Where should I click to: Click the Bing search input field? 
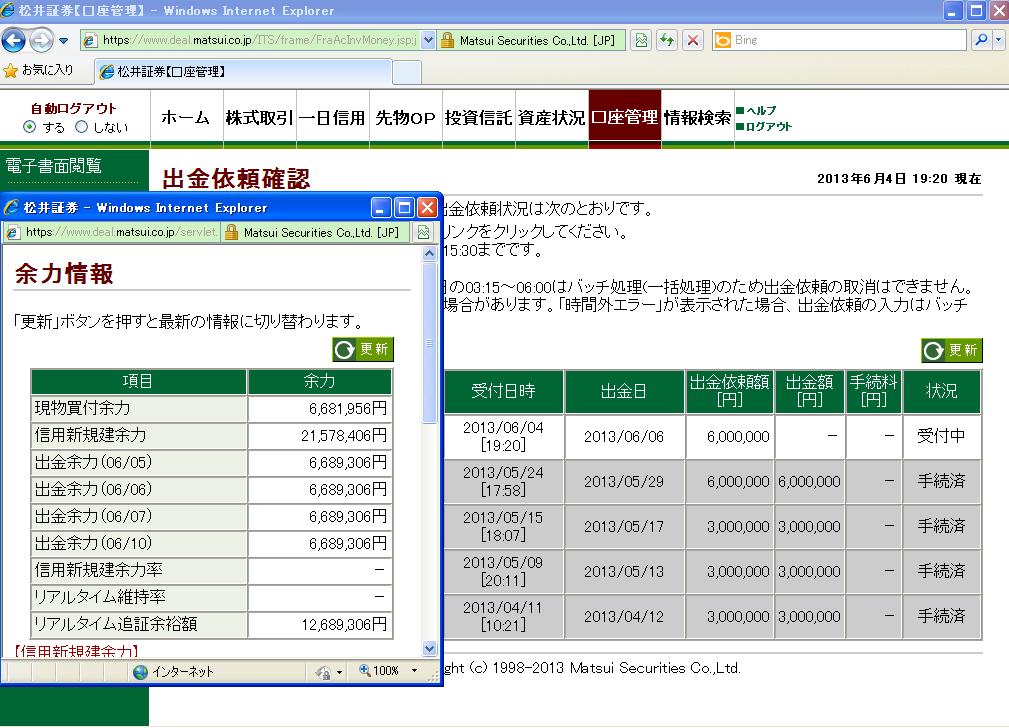click(838, 41)
